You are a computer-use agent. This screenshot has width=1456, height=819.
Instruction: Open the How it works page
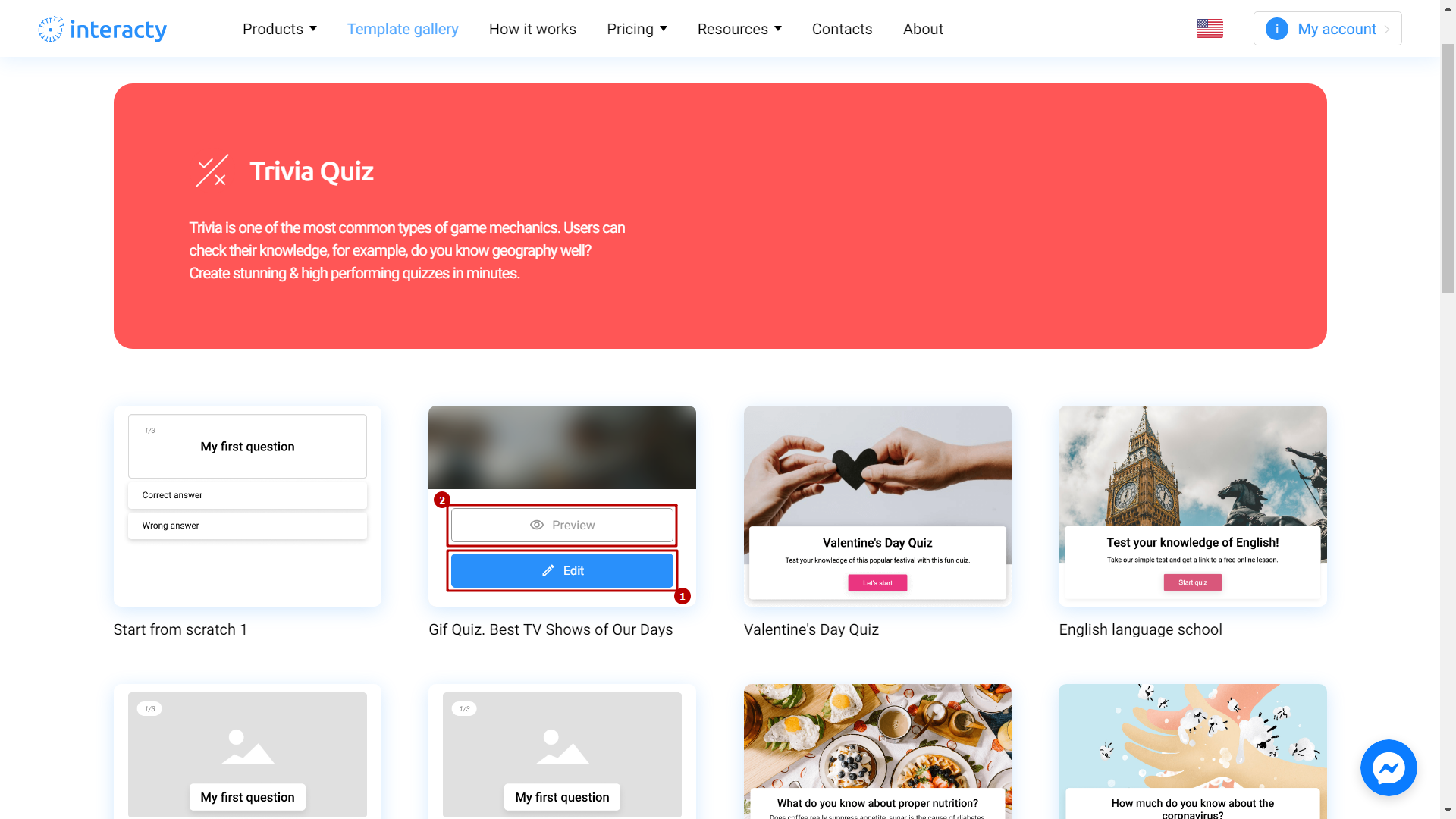tap(532, 28)
